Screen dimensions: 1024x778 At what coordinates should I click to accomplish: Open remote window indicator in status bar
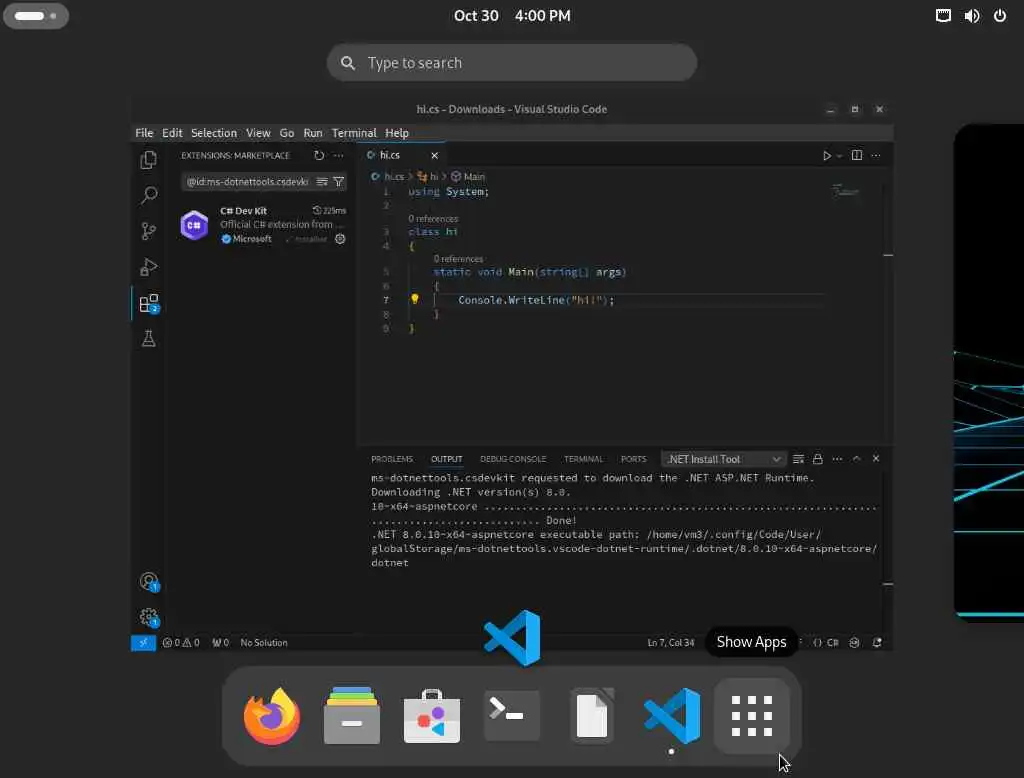pyautogui.click(x=143, y=643)
